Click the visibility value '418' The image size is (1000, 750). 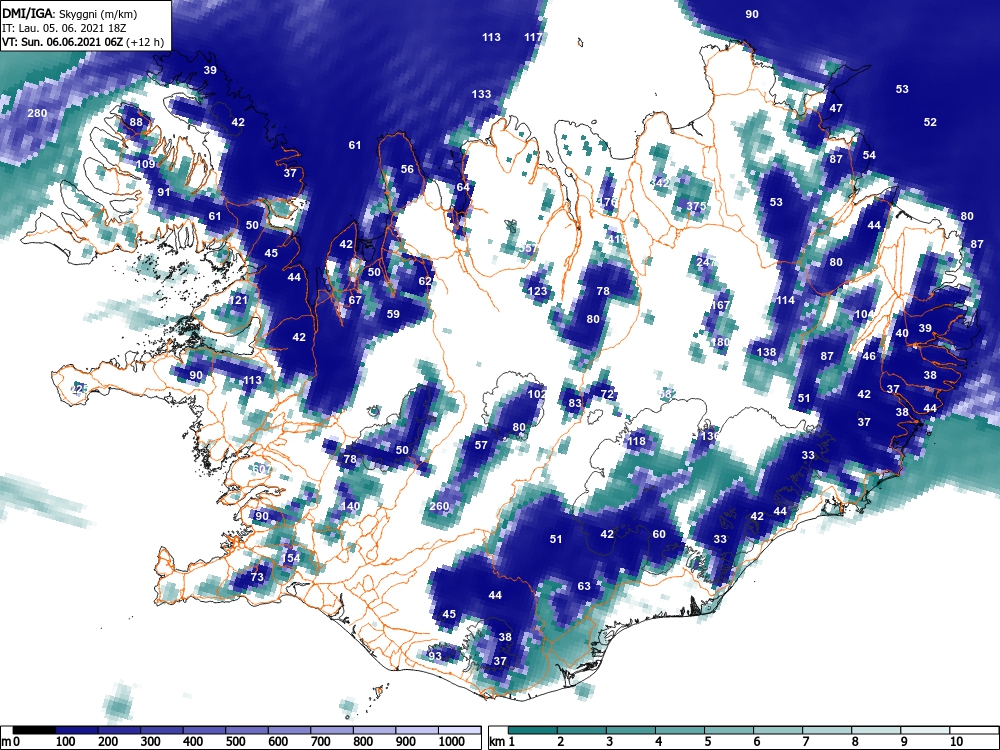pyautogui.click(x=617, y=239)
